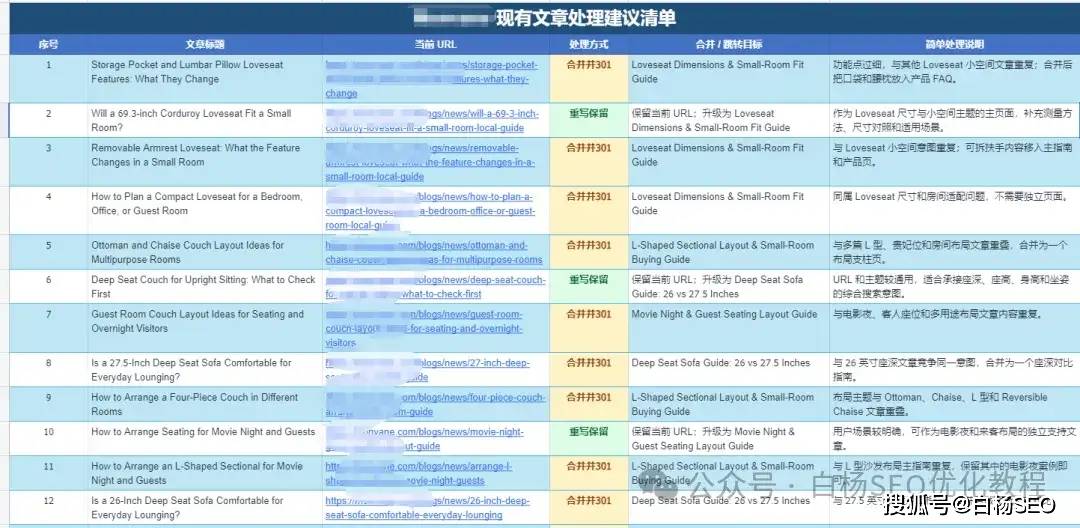This screenshot has width=1080, height=528.
Task: Open the four-piece-couch URL link
Action: click(435, 404)
